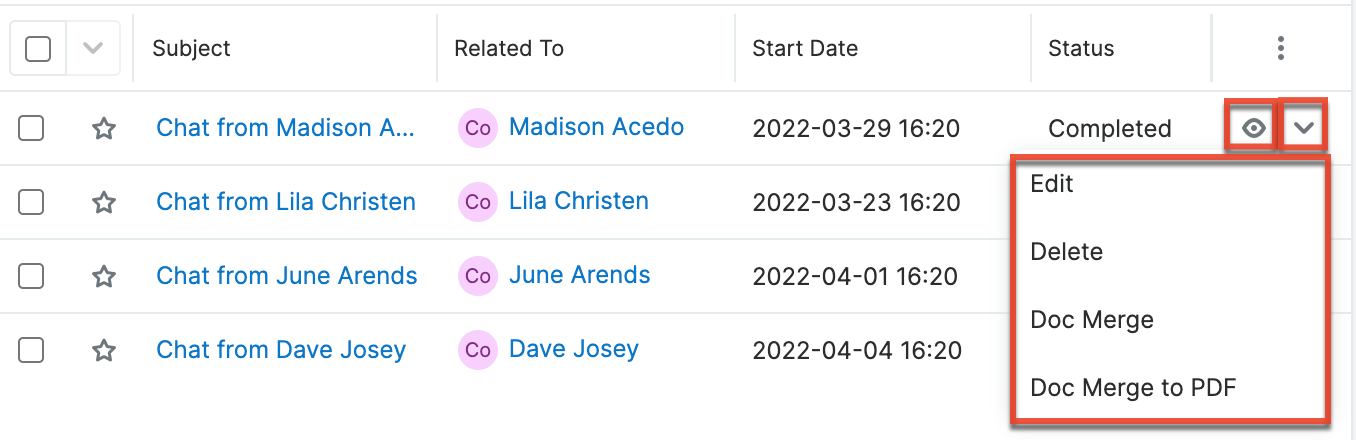Select the June Arends row checkbox
Screen dimensions: 1356x440
tap(31, 276)
